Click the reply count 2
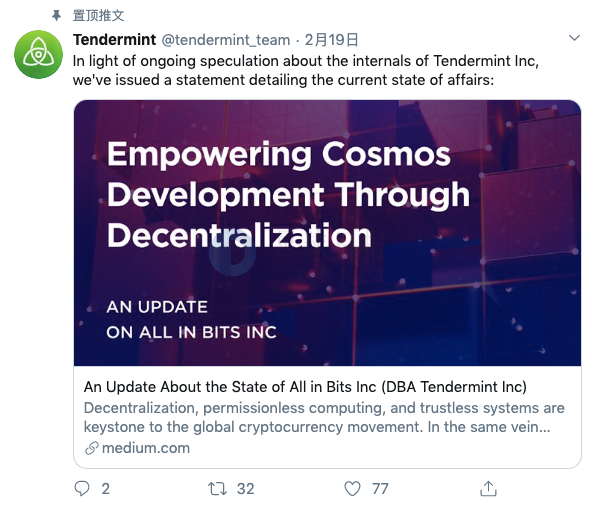This screenshot has width=595, height=505. [x=105, y=489]
